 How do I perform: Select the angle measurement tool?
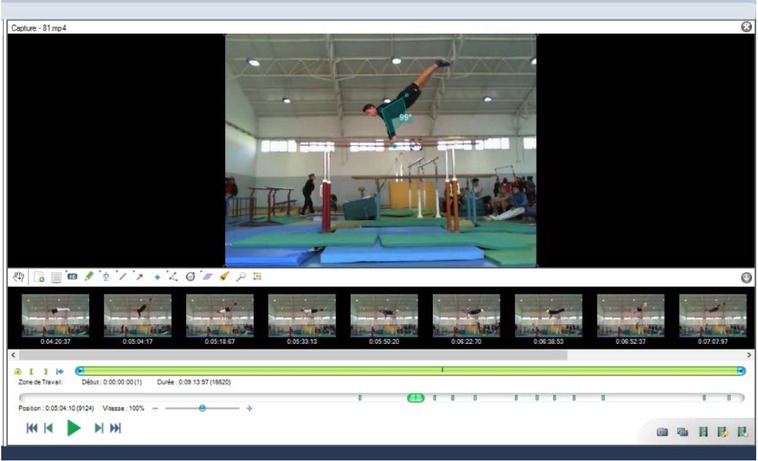click(x=173, y=276)
